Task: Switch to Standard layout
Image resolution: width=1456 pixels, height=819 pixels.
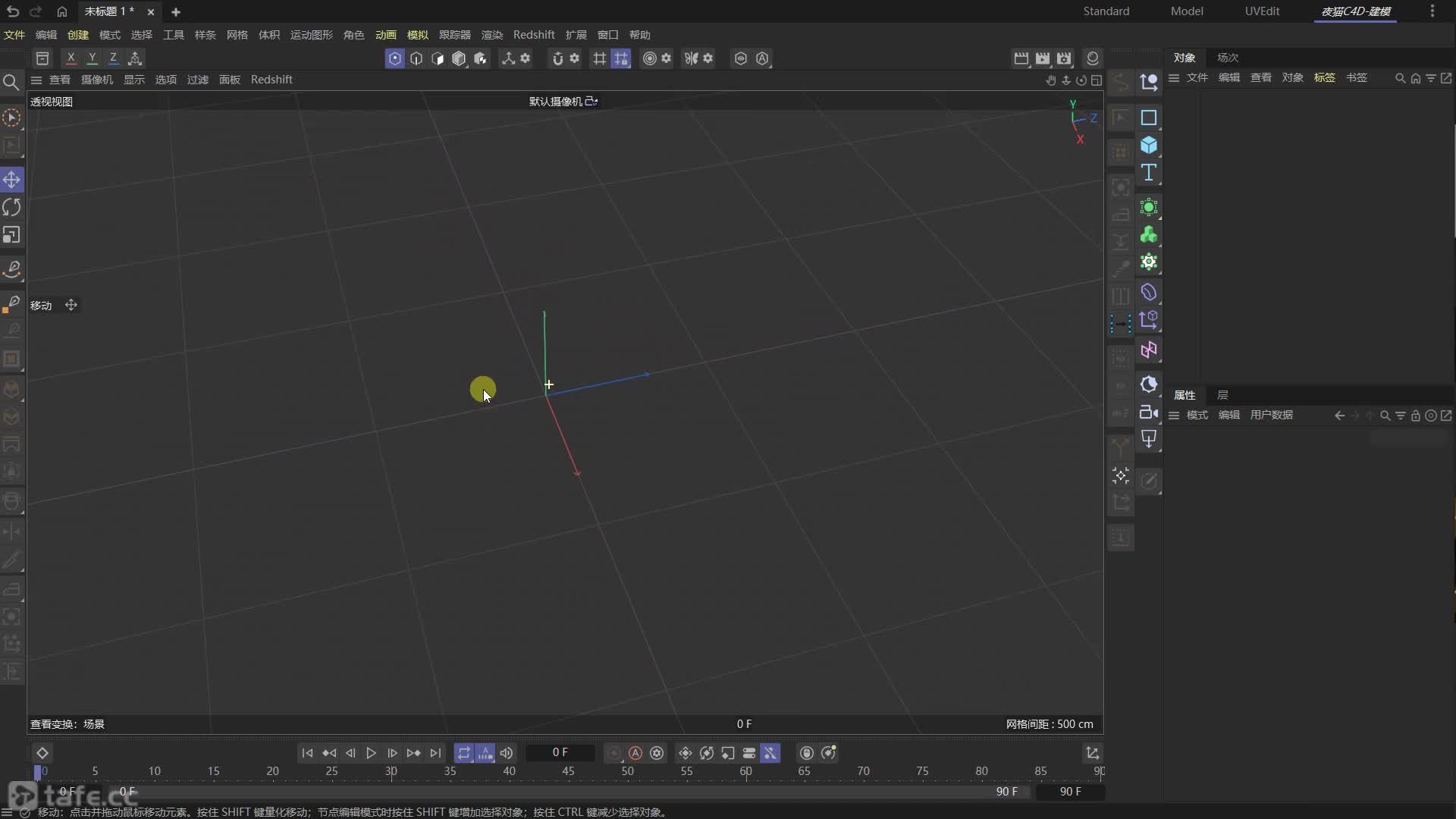Action: click(1106, 11)
